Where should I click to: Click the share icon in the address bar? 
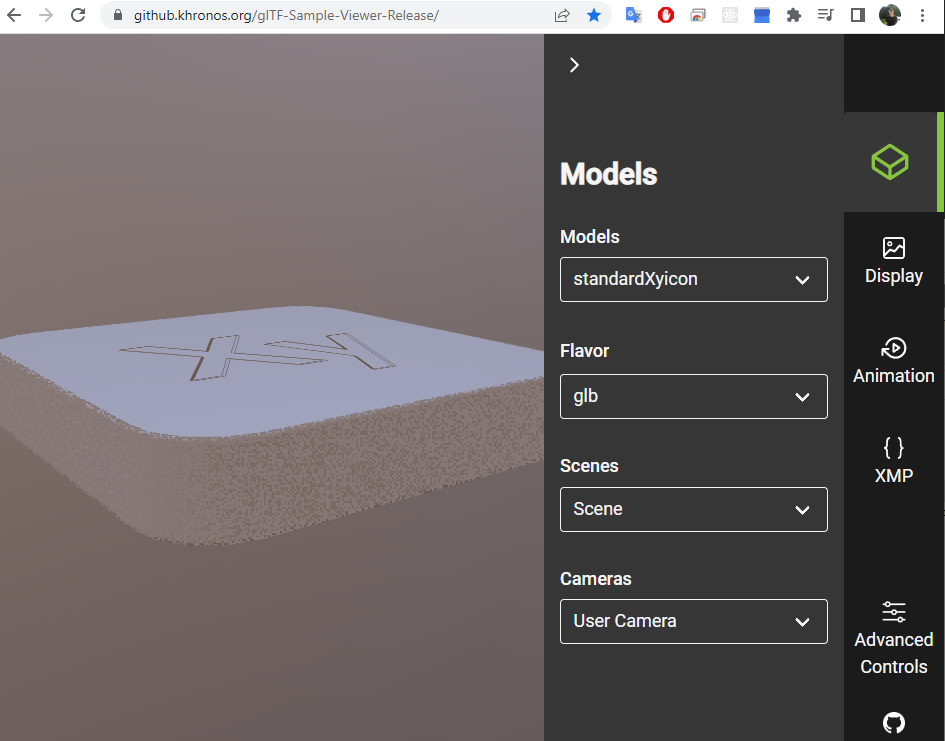[x=562, y=15]
